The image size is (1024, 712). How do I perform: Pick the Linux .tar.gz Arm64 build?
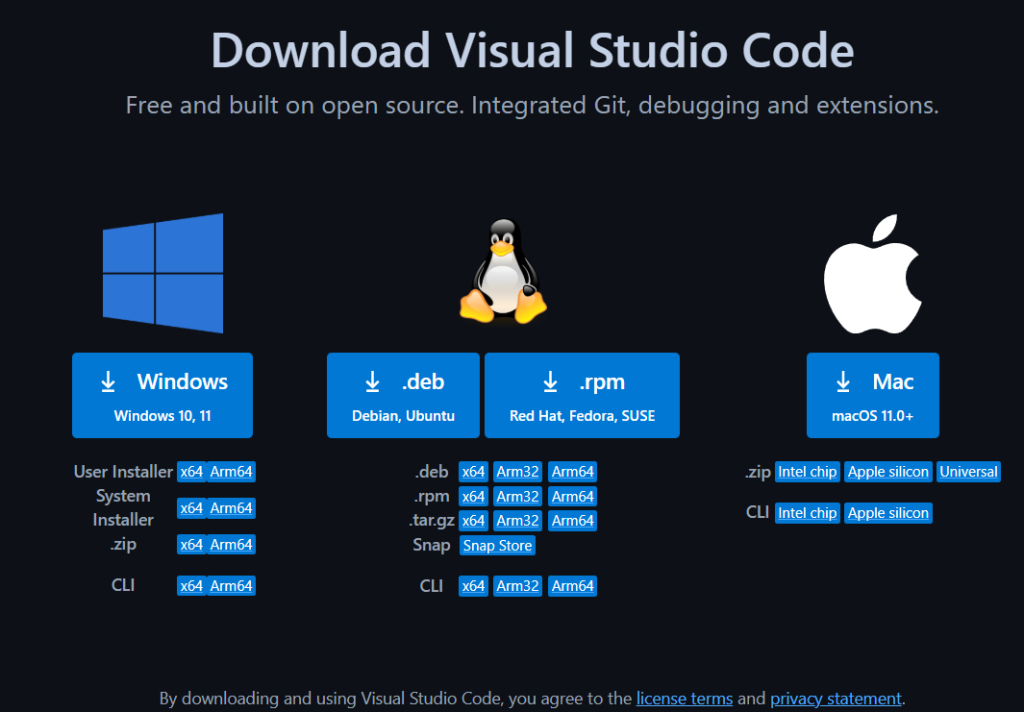(573, 521)
